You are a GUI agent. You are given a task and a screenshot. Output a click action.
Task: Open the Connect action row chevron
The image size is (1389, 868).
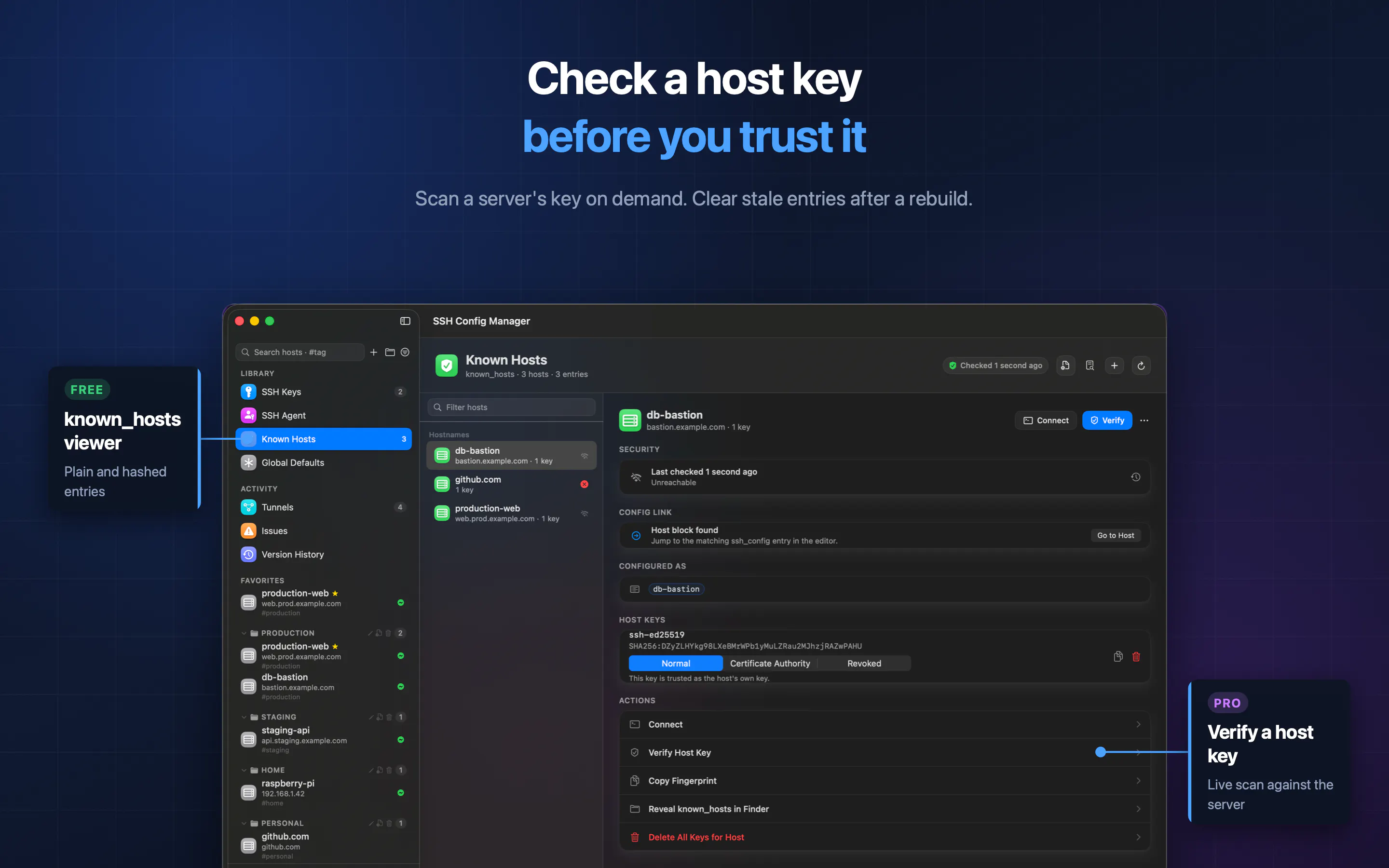[x=1138, y=724]
